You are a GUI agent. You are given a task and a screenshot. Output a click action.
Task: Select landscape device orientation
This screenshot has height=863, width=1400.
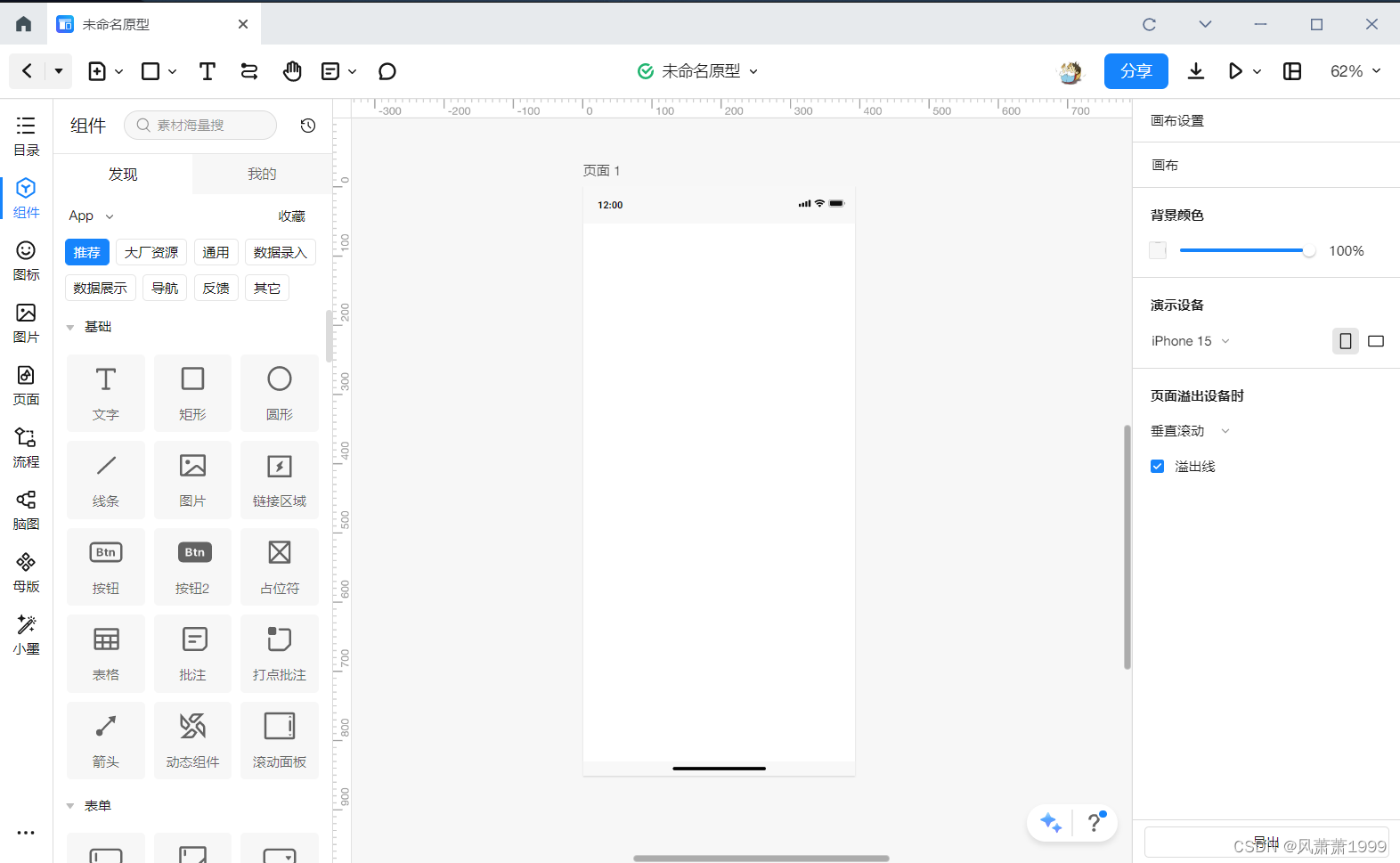(x=1376, y=341)
